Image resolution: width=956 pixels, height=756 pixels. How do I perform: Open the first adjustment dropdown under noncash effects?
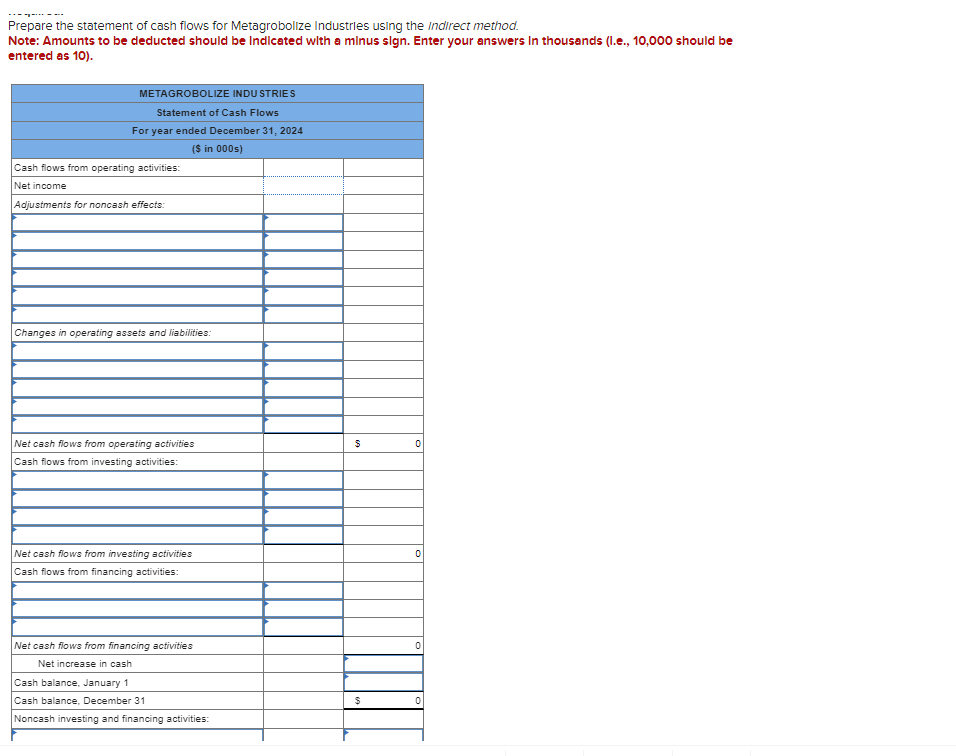point(135,222)
